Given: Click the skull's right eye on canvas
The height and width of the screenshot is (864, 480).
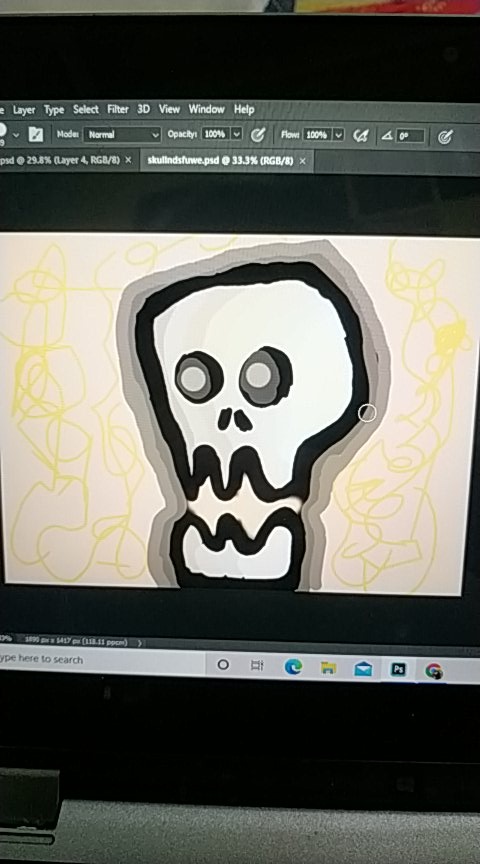Looking at the screenshot, I should (x=265, y=377).
